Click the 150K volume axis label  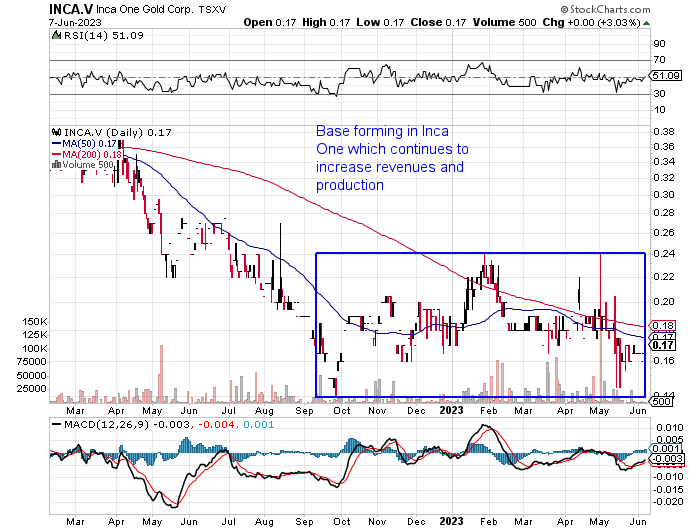(x=35, y=321)
